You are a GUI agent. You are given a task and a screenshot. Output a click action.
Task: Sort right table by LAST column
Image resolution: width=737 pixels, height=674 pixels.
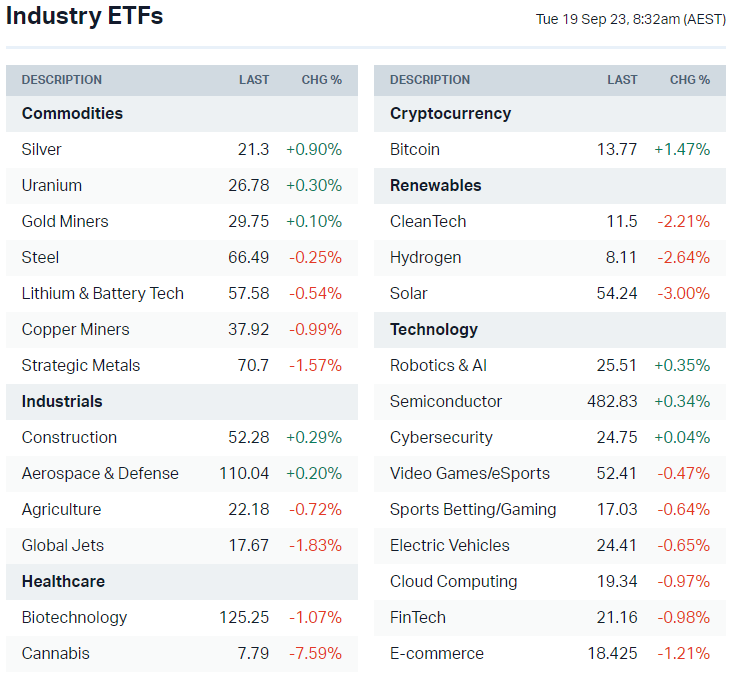coord(622,80)
